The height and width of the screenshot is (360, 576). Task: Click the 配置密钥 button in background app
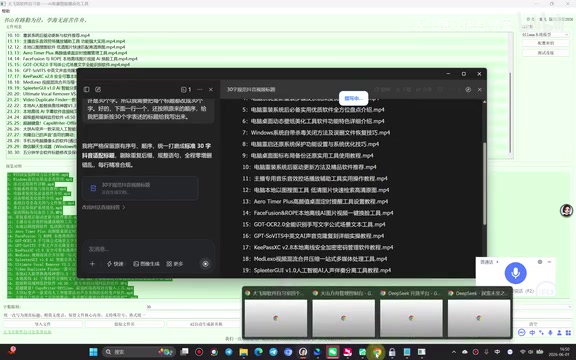546,43
